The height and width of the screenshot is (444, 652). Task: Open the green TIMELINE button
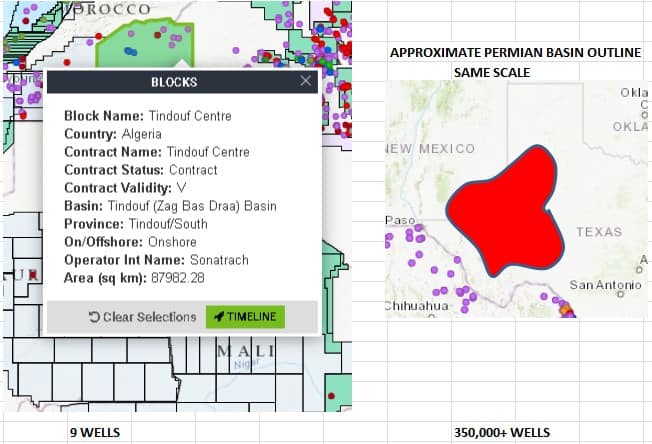(245, 317)
